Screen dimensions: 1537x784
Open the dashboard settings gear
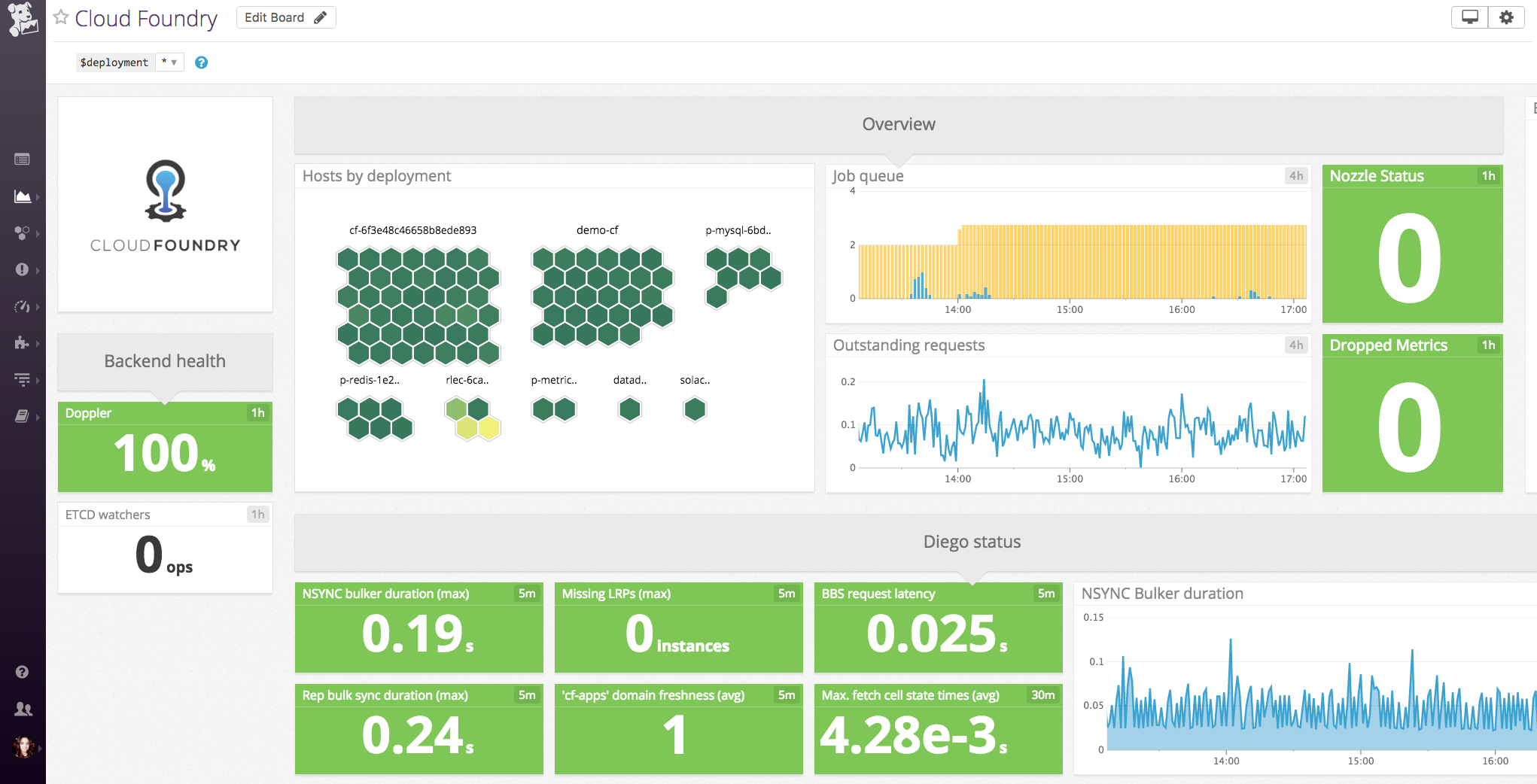point(1506,16)
